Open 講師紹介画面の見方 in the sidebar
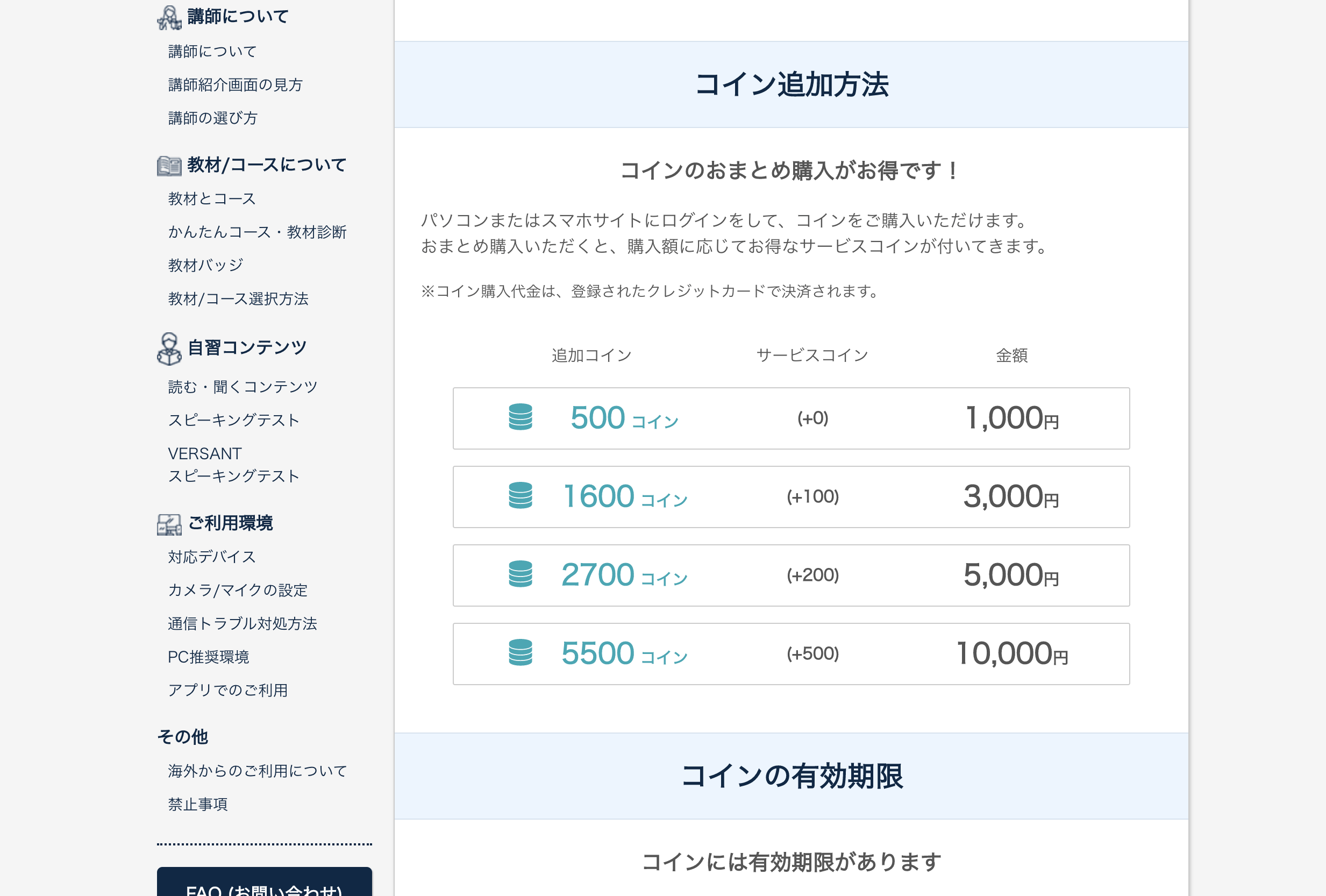 [x=235, y=85]
